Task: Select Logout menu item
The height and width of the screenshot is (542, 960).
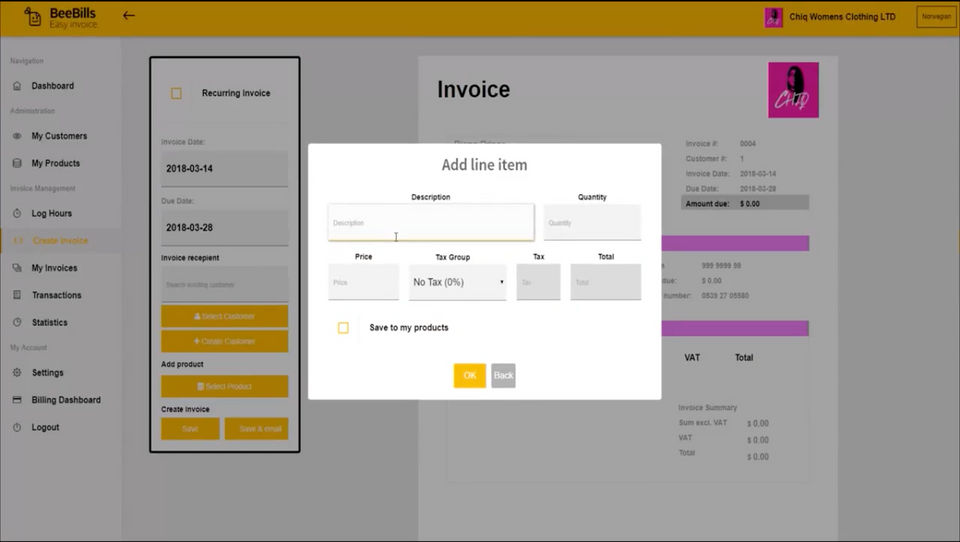Action: (45, 427)
